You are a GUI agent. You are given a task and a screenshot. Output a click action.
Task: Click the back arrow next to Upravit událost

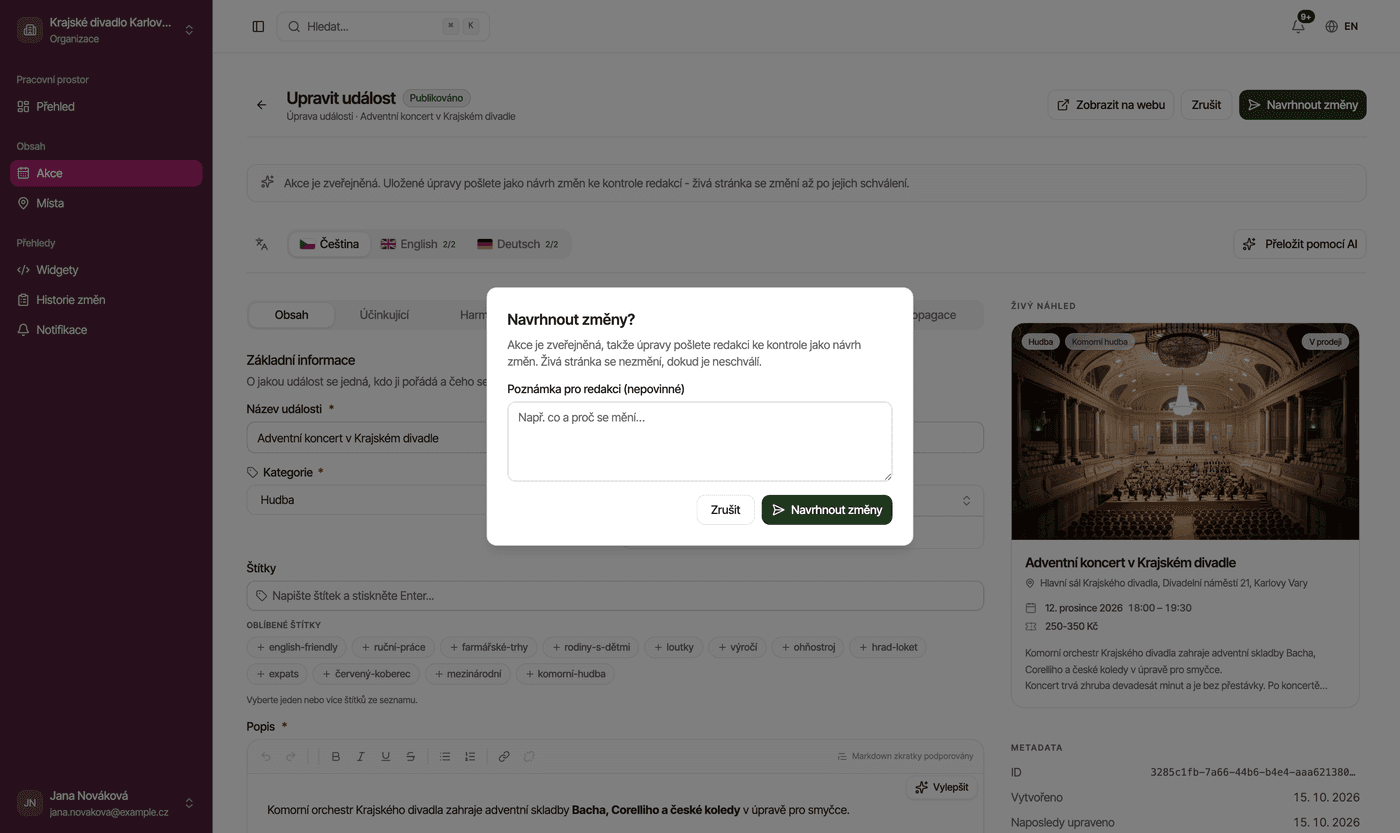[261, 105]
